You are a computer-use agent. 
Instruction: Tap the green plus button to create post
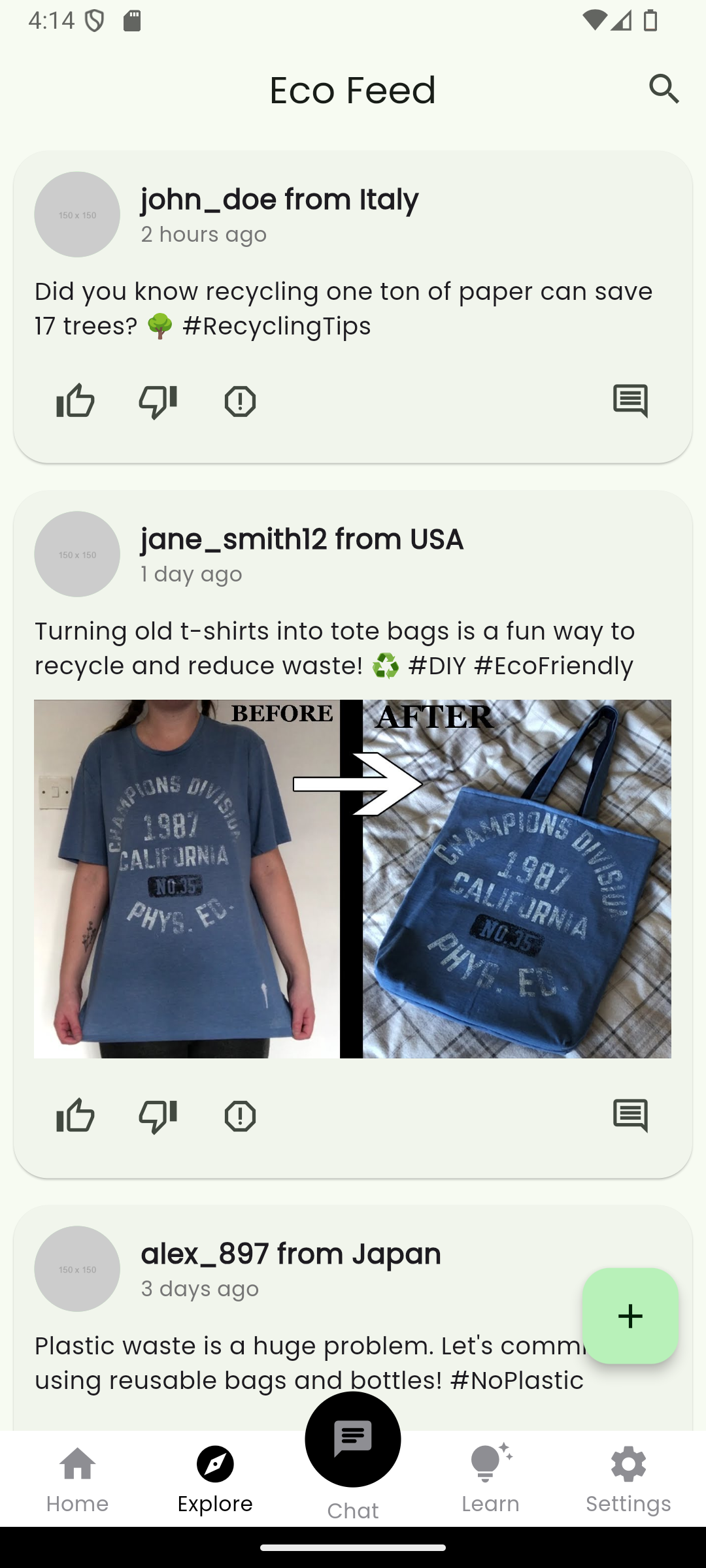click(x=630, y=1316)
